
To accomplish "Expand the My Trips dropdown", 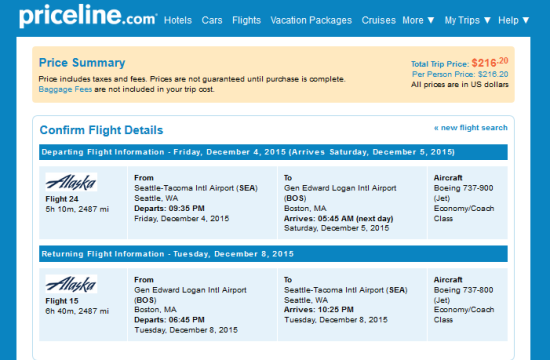I will (x=467, y=20).
